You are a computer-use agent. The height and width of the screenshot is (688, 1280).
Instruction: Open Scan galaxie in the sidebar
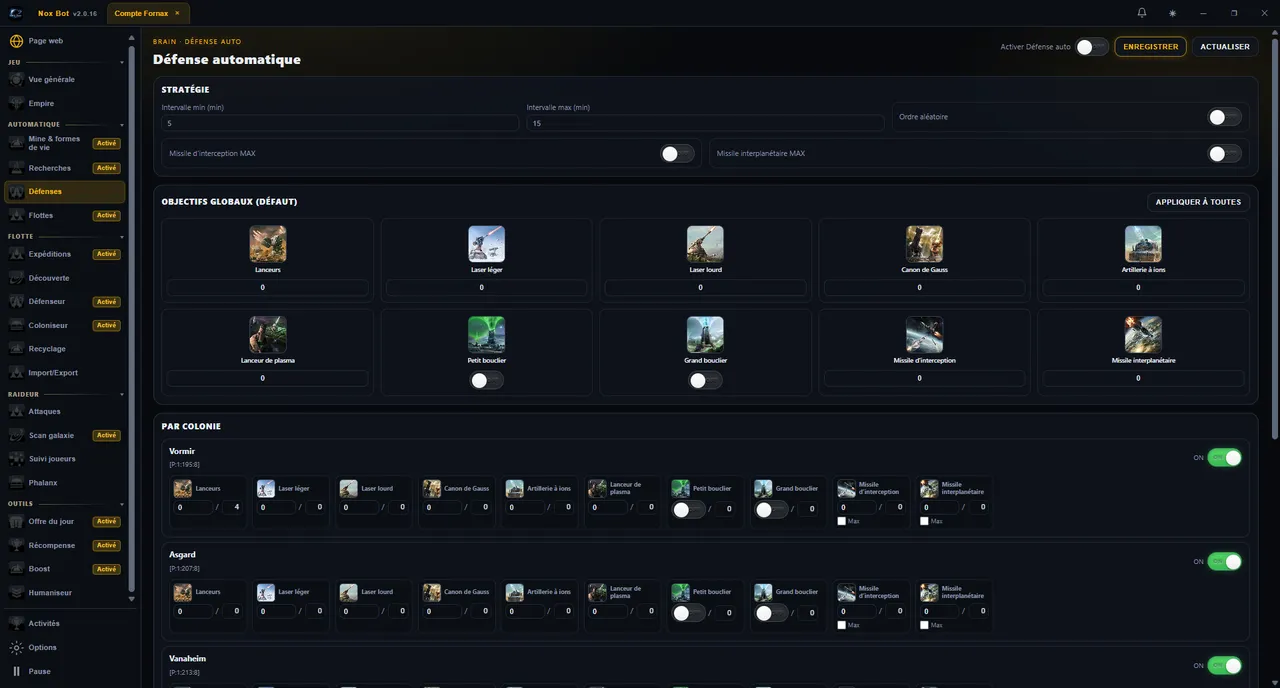(65, 435)
